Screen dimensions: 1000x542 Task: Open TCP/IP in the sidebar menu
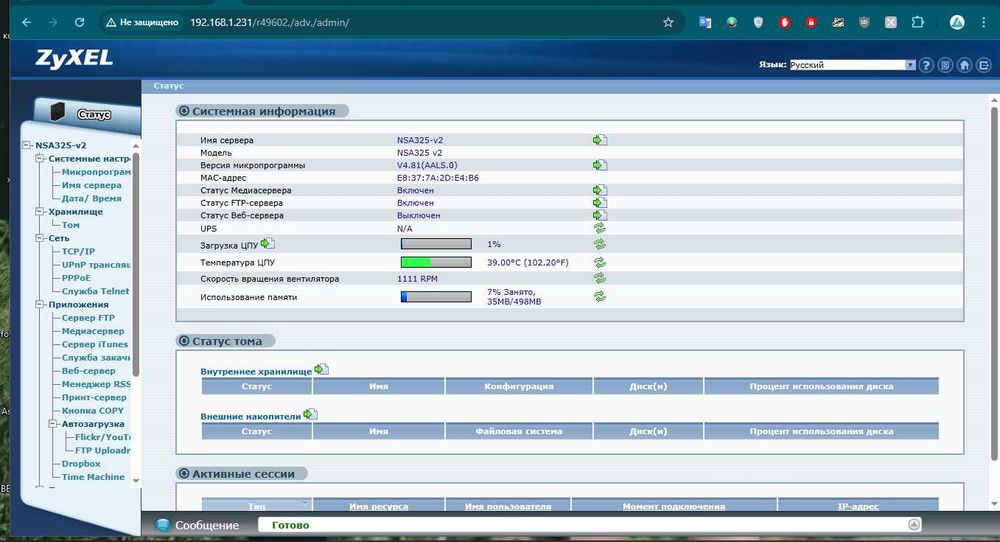click(78, 251)
